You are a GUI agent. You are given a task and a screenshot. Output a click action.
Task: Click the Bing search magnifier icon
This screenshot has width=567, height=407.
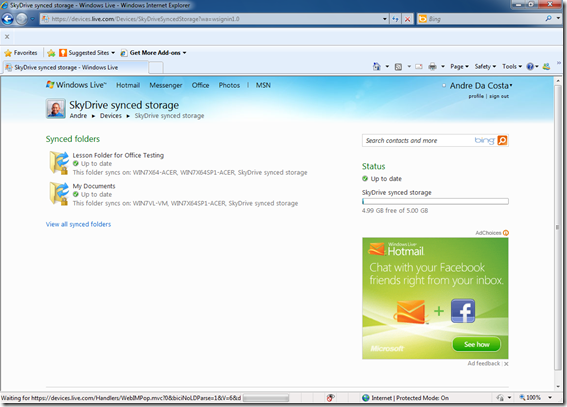(549, 18)
